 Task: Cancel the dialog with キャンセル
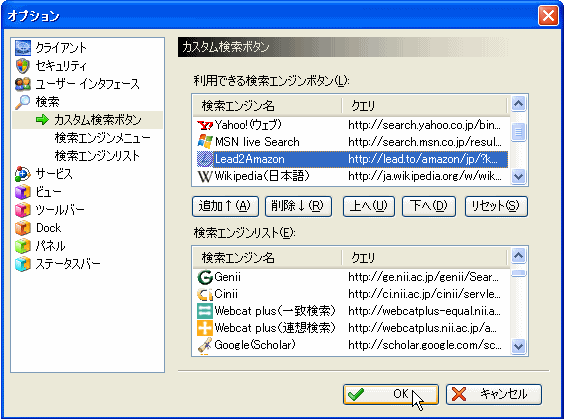coord(494,394)
